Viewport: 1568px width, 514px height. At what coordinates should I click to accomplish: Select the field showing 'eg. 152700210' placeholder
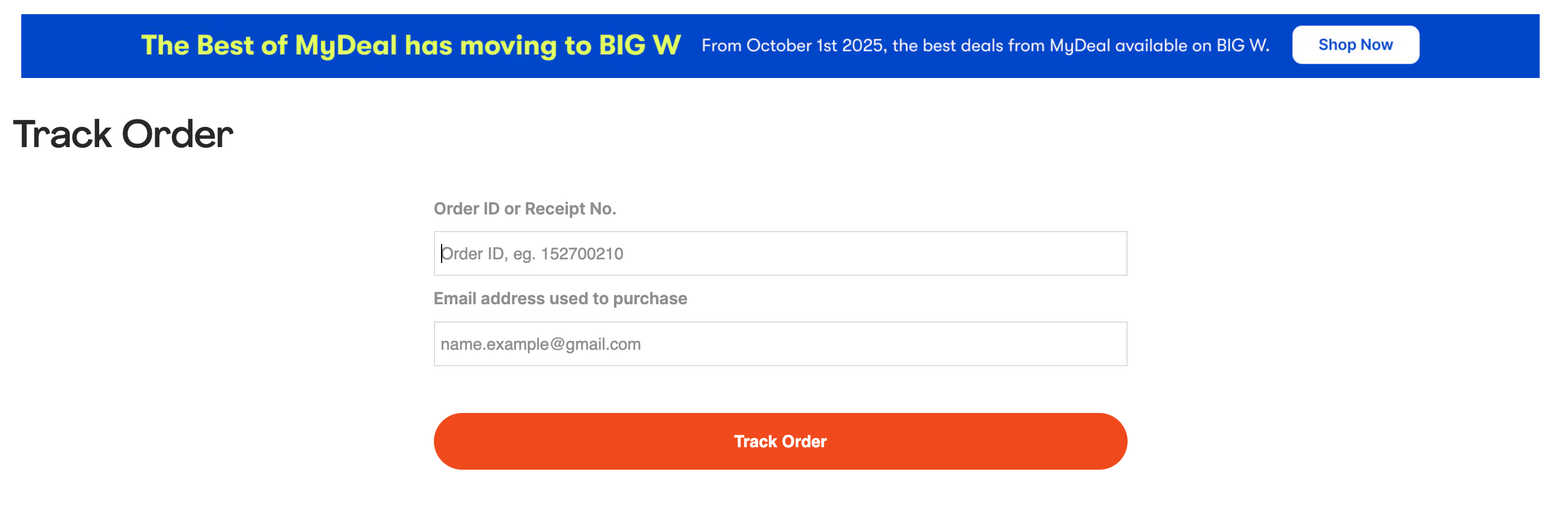[780, 253]
